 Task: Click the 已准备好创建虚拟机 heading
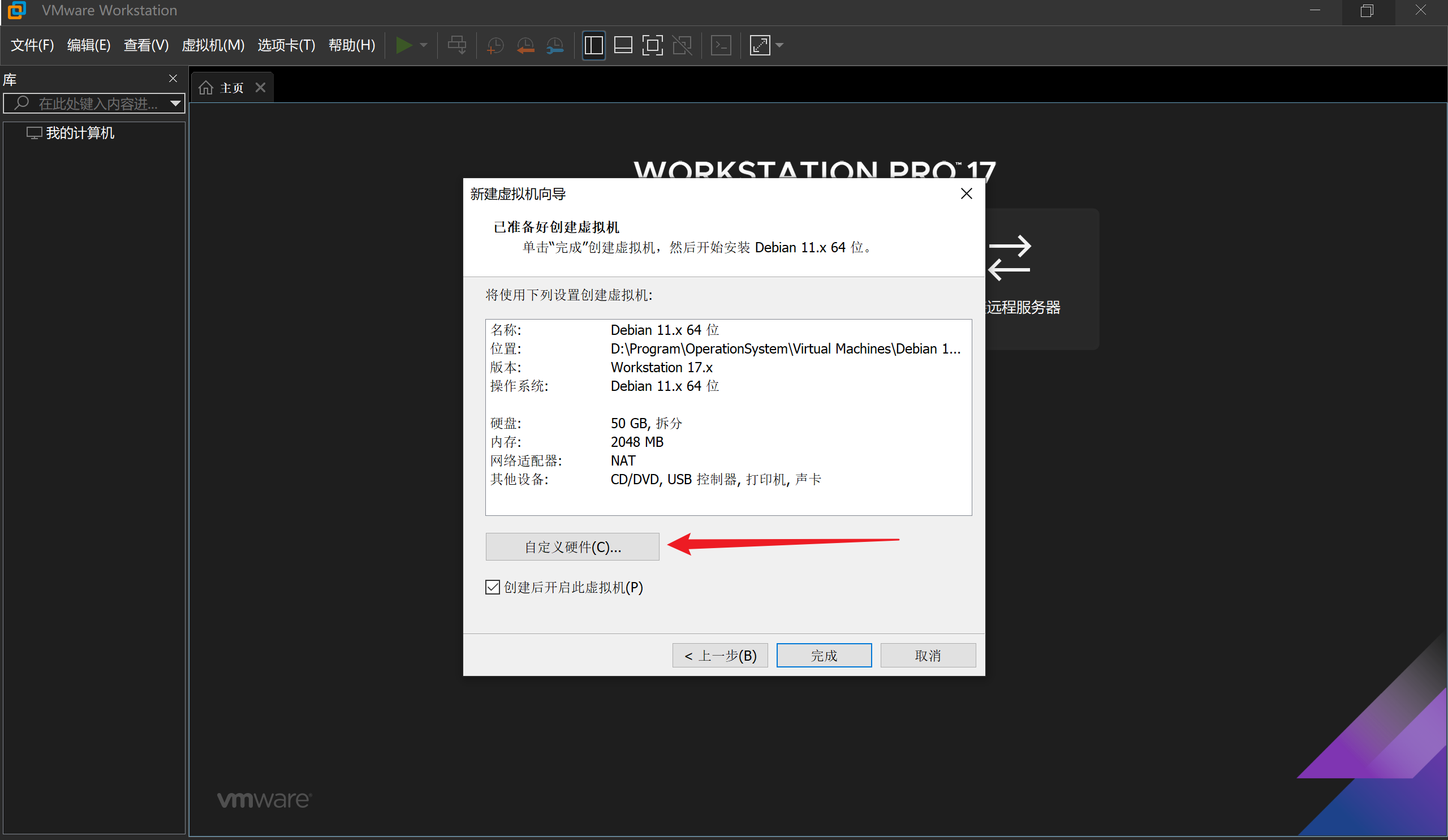(x=556, y=227)
